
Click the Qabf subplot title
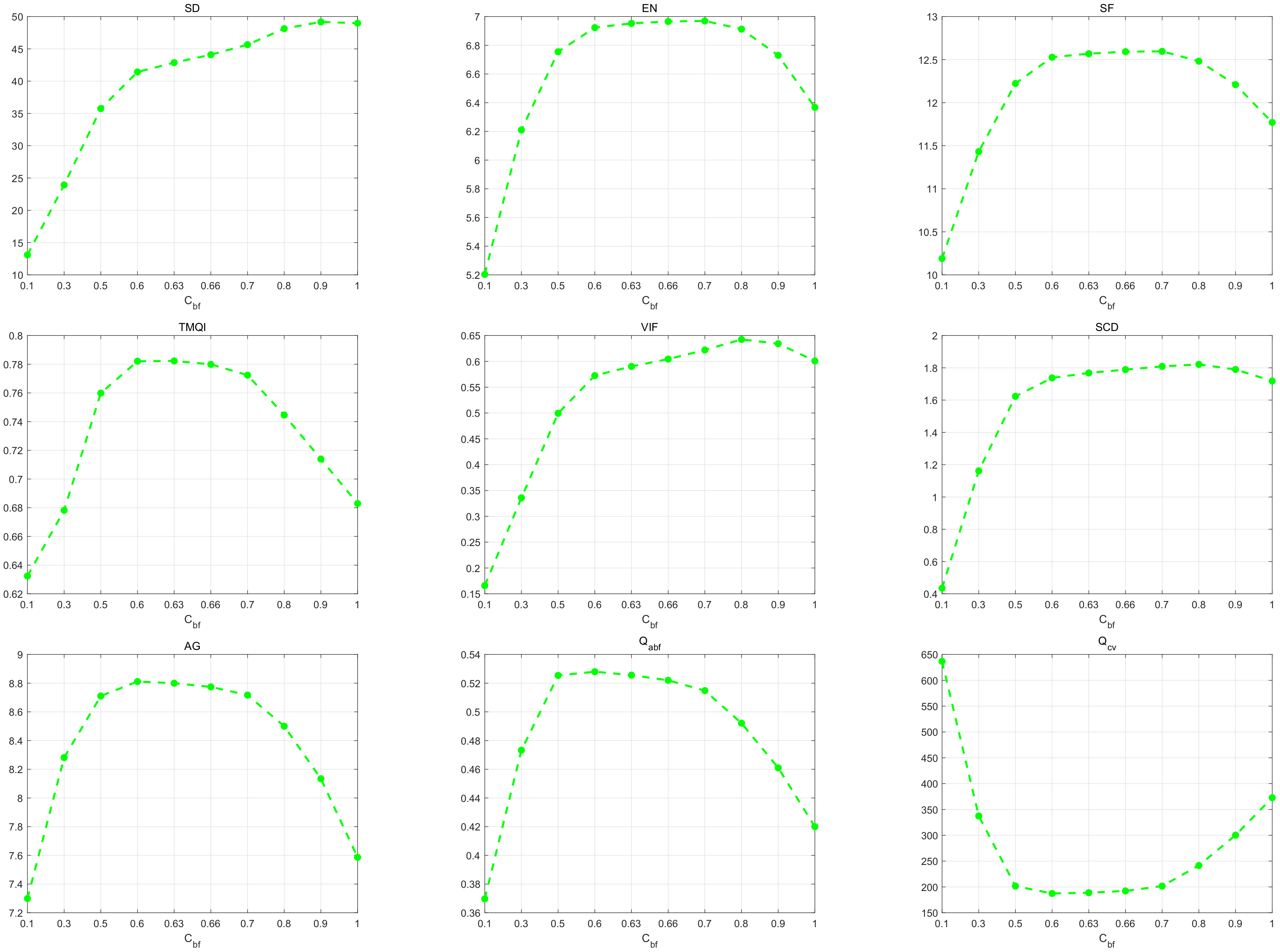pyautogui.click(x=649, y=644)
